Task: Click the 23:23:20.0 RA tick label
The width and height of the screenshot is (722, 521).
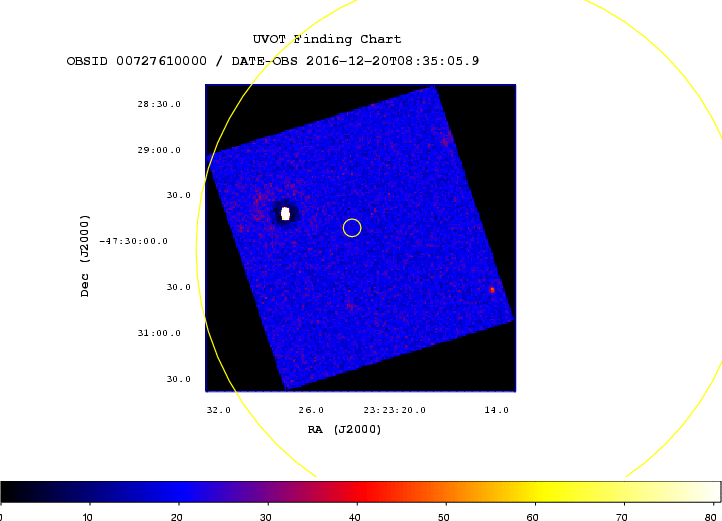Action: coord(395,410)
